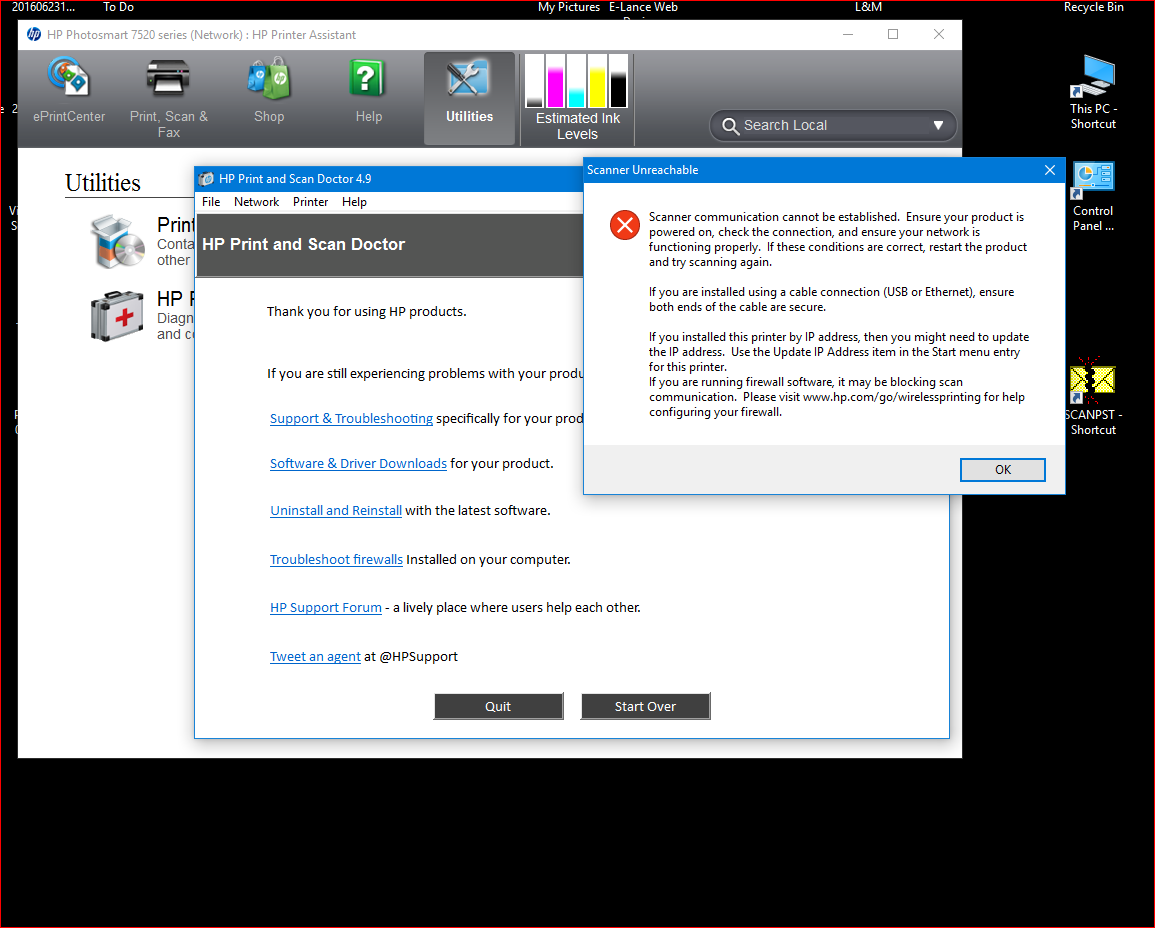Follow the Troubleshoot firewalls link
The height and width of the screenshot is (928, 1155).
pyautogui.click(x=336, y=559)
